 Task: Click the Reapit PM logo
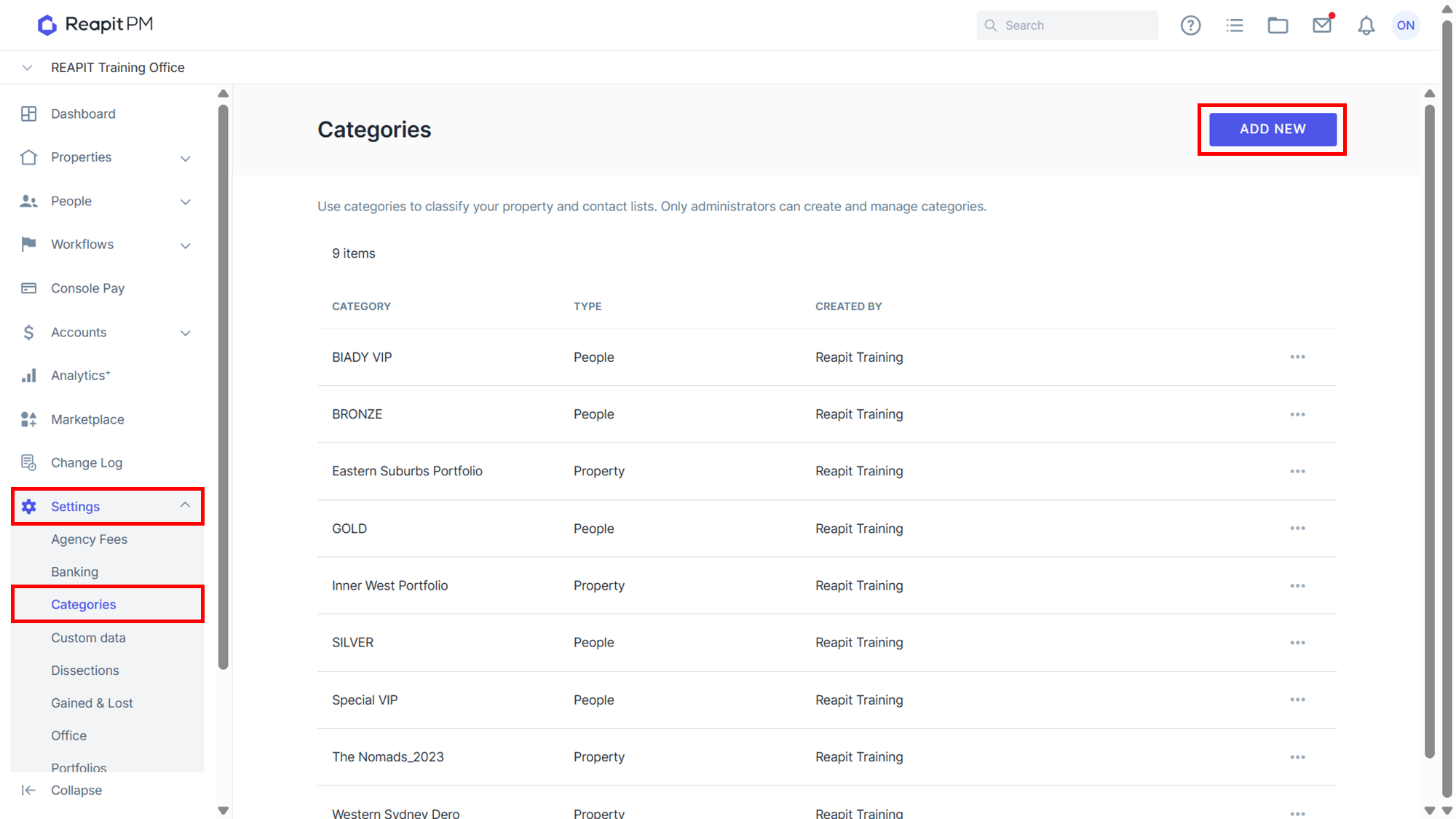(x=95, y=25)
